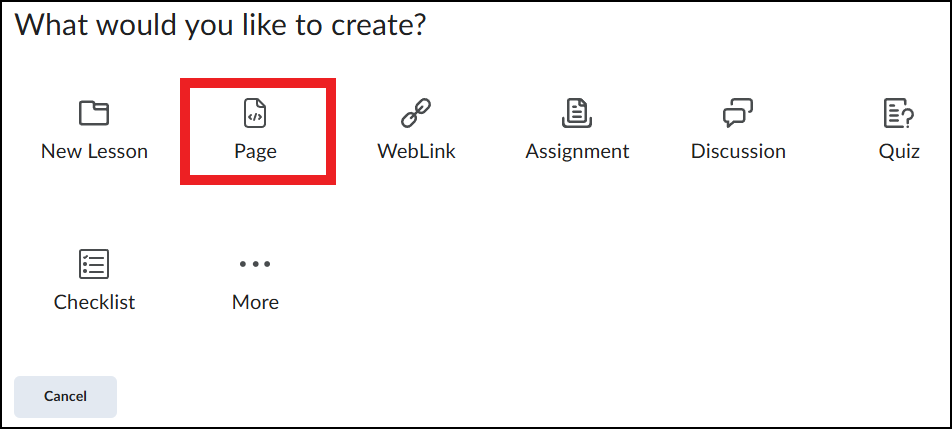Expand more options via the ellipsis icon
952x429 pixels.
click(x=255, y=264)
